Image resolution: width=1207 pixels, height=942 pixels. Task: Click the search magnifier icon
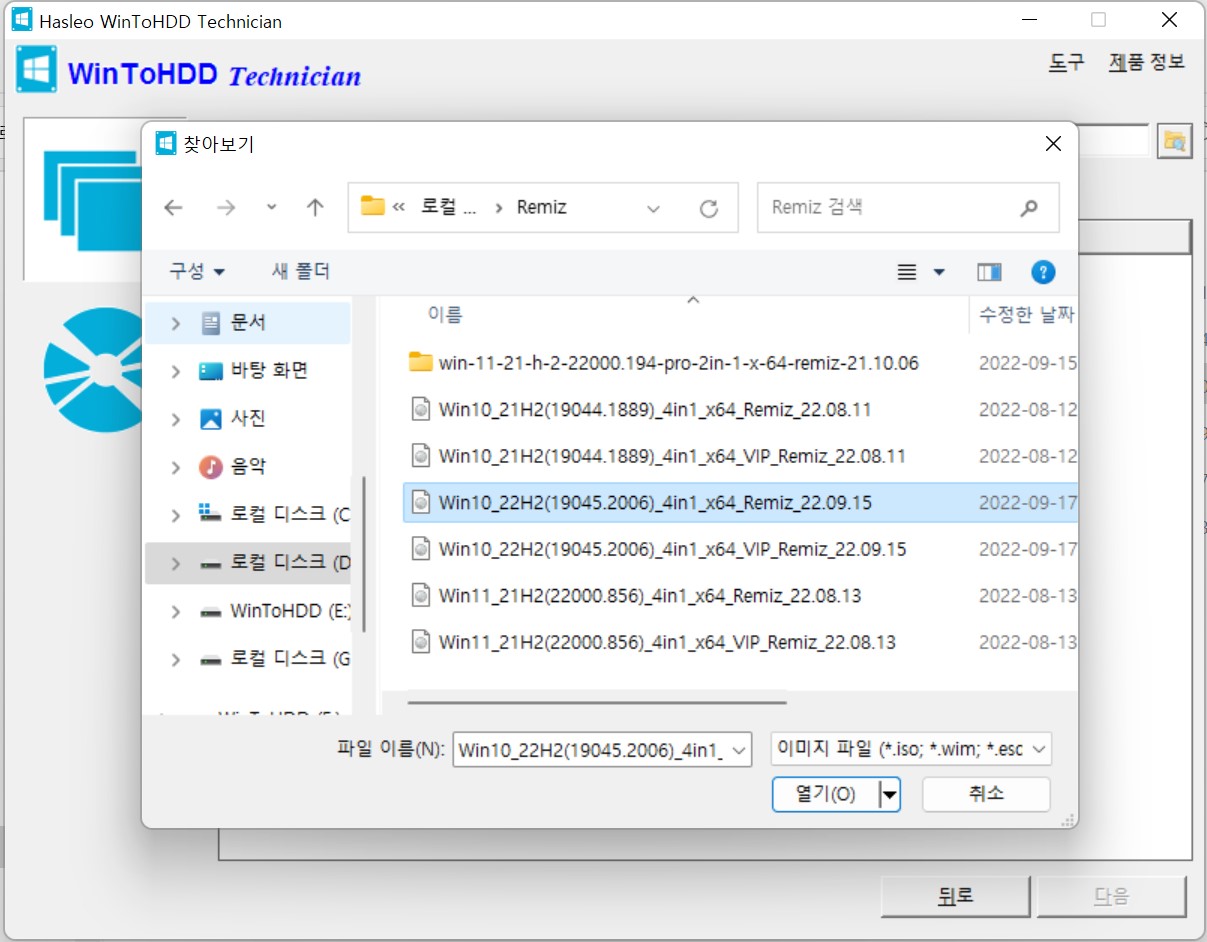[x=1028, y=208]
